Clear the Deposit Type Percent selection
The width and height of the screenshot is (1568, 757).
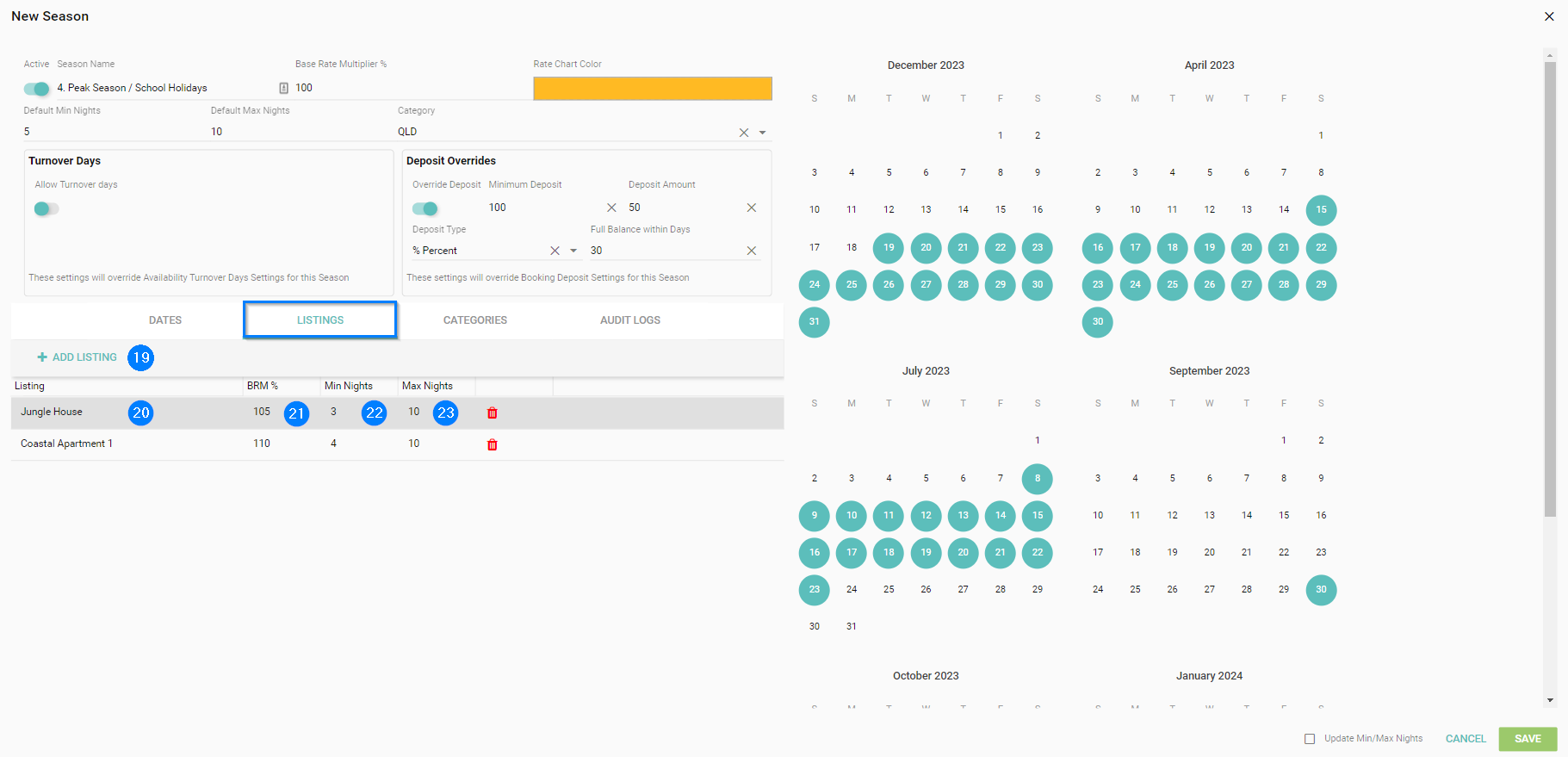555,251
